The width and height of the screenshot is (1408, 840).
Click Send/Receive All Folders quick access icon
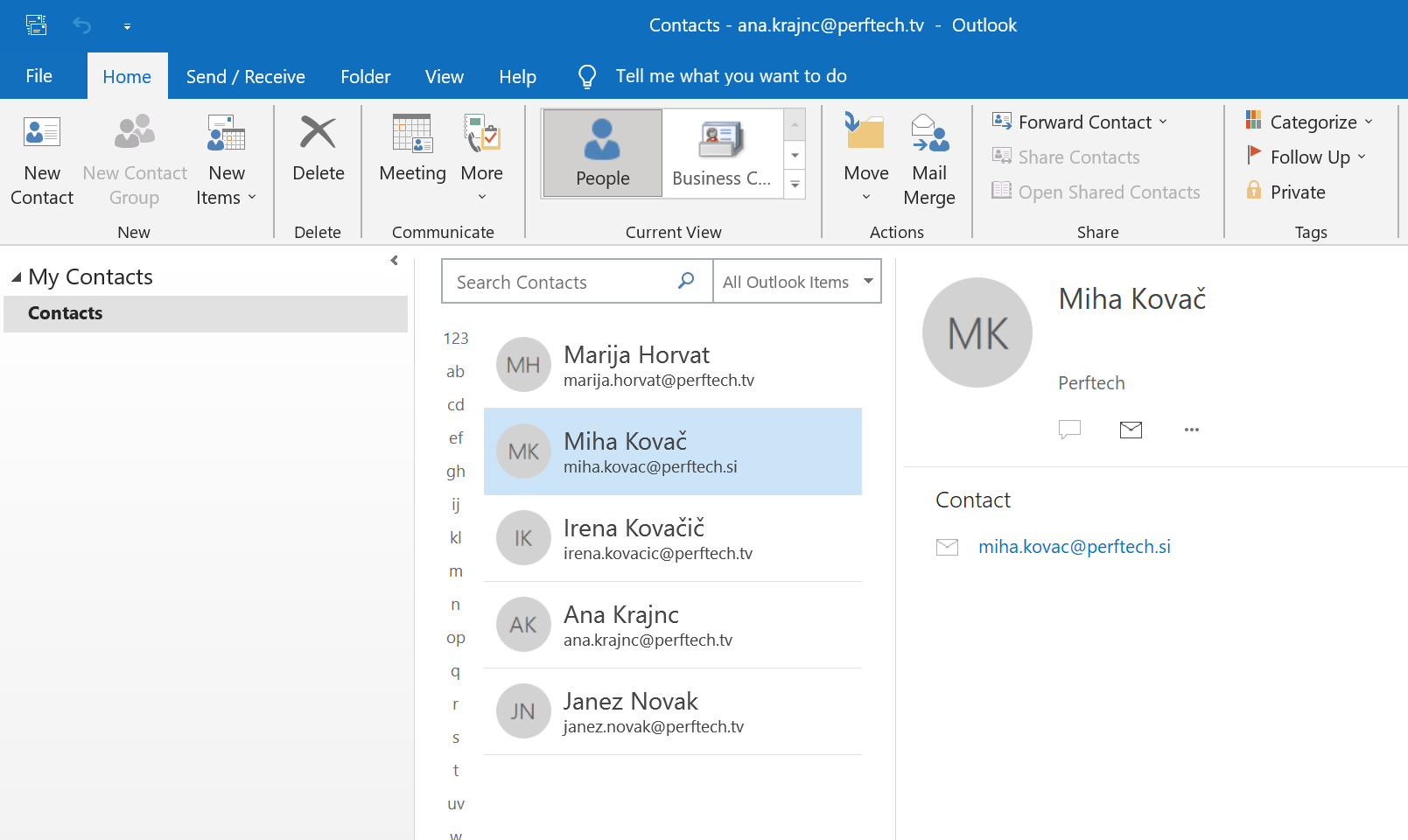coord(36,25)
